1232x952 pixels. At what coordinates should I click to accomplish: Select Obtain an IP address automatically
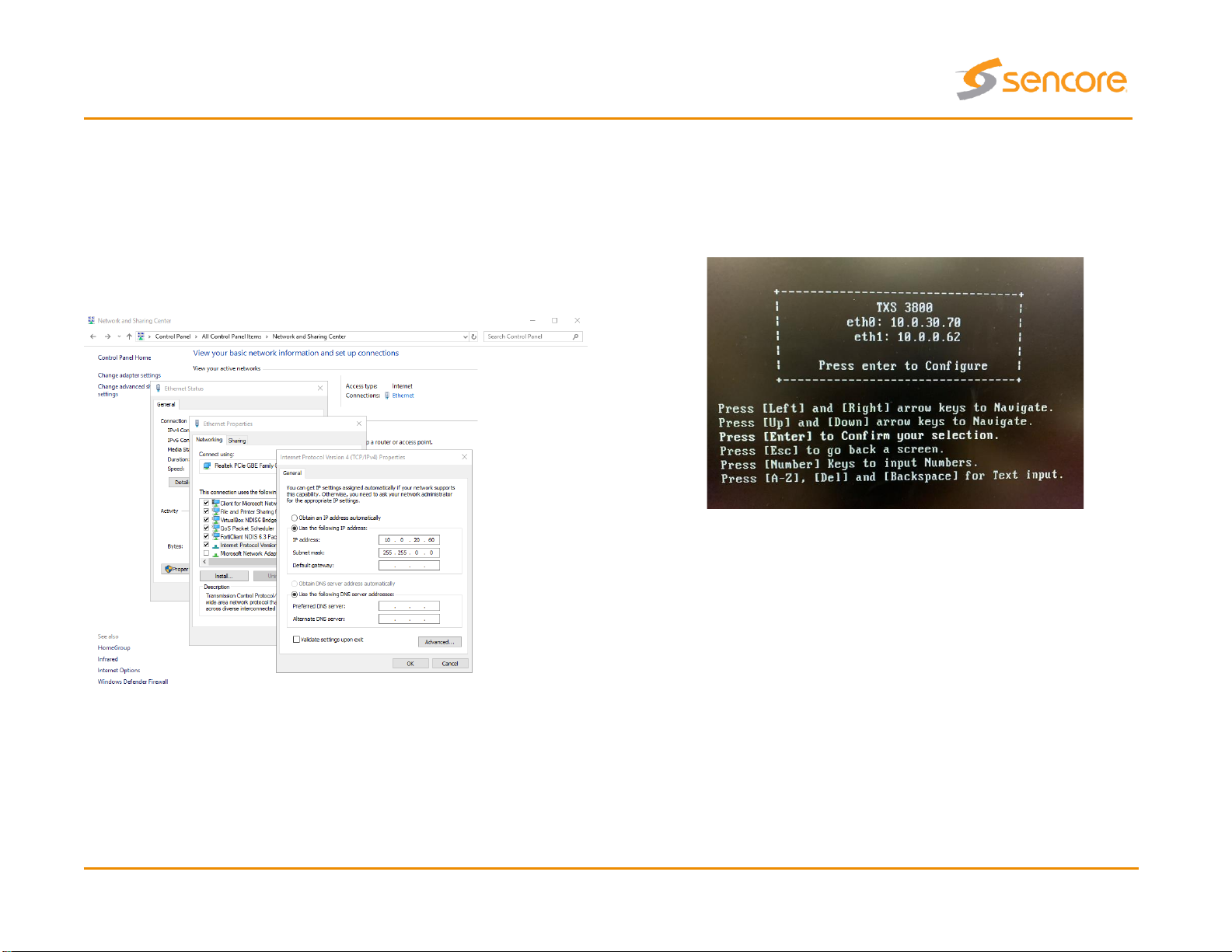pos(295,518)
